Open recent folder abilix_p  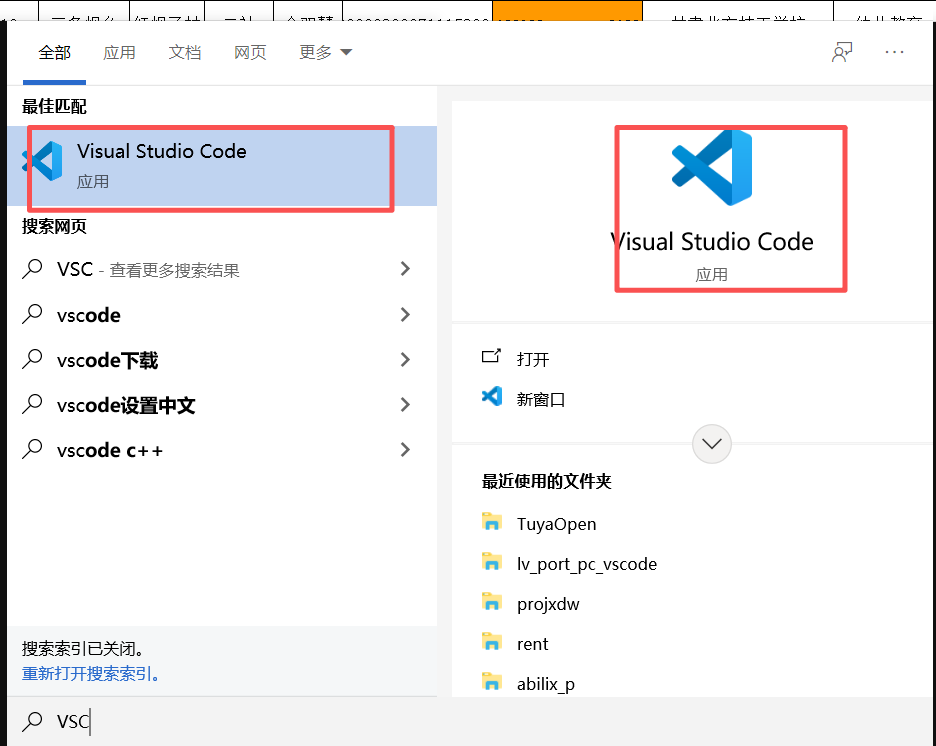[x=546, y=684]
